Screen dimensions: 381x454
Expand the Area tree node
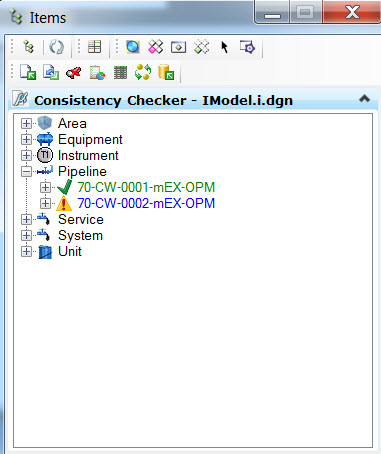(x=26, y=124)
